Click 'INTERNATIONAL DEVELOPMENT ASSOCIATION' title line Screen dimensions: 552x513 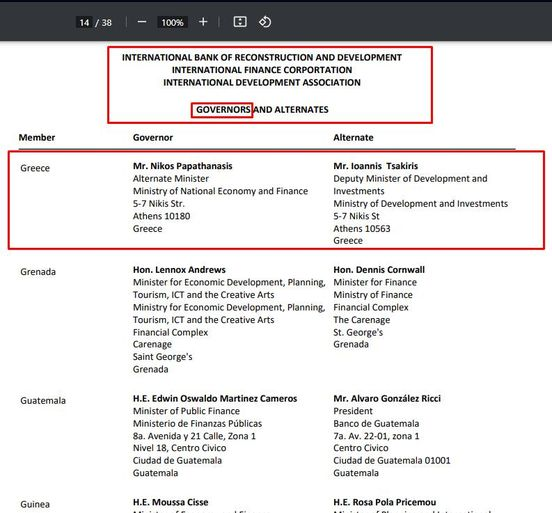tap(262, 83)
